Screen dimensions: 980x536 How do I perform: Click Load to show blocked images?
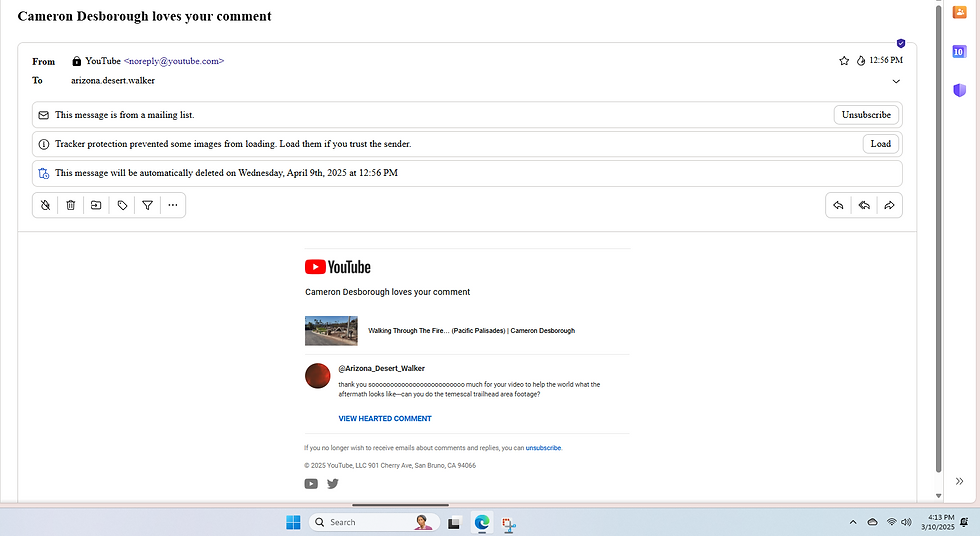[881, 144]
